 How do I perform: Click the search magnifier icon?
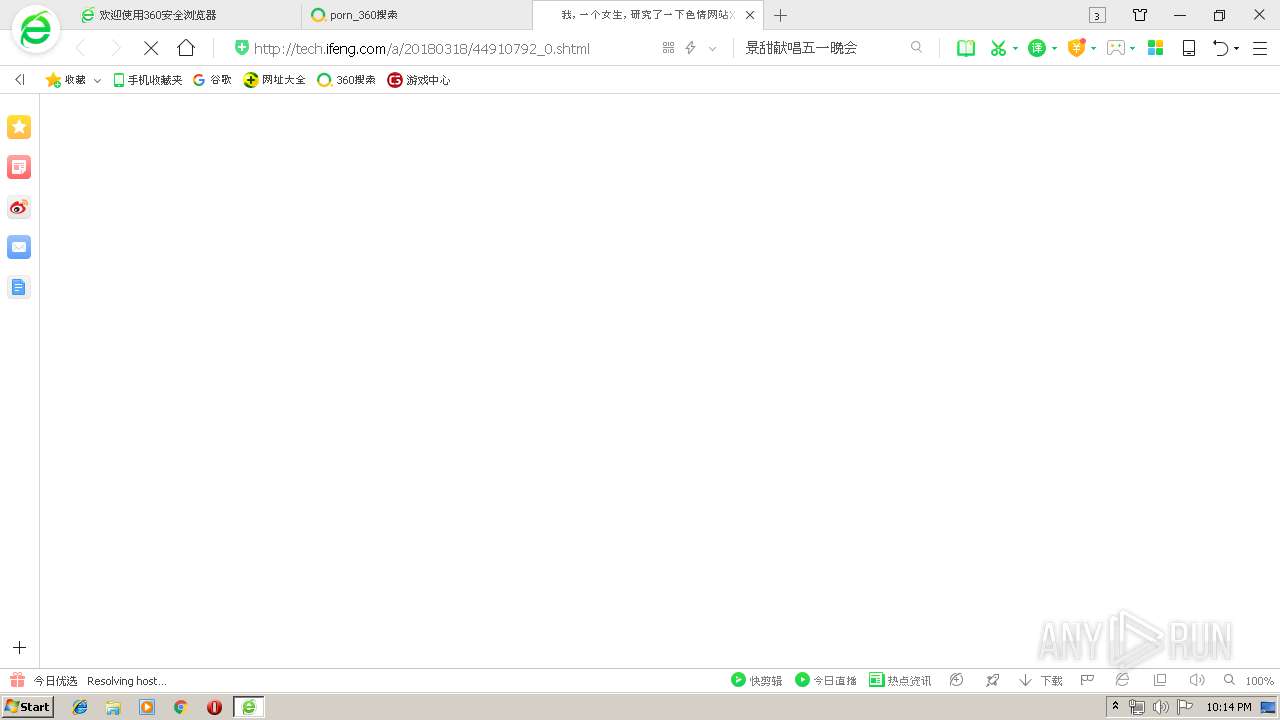point(916,47)
